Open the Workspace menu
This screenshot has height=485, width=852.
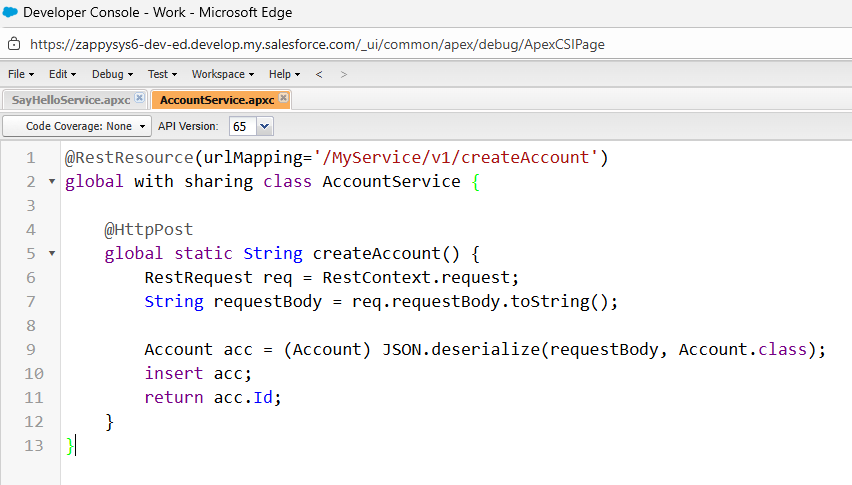pos(222,74)
